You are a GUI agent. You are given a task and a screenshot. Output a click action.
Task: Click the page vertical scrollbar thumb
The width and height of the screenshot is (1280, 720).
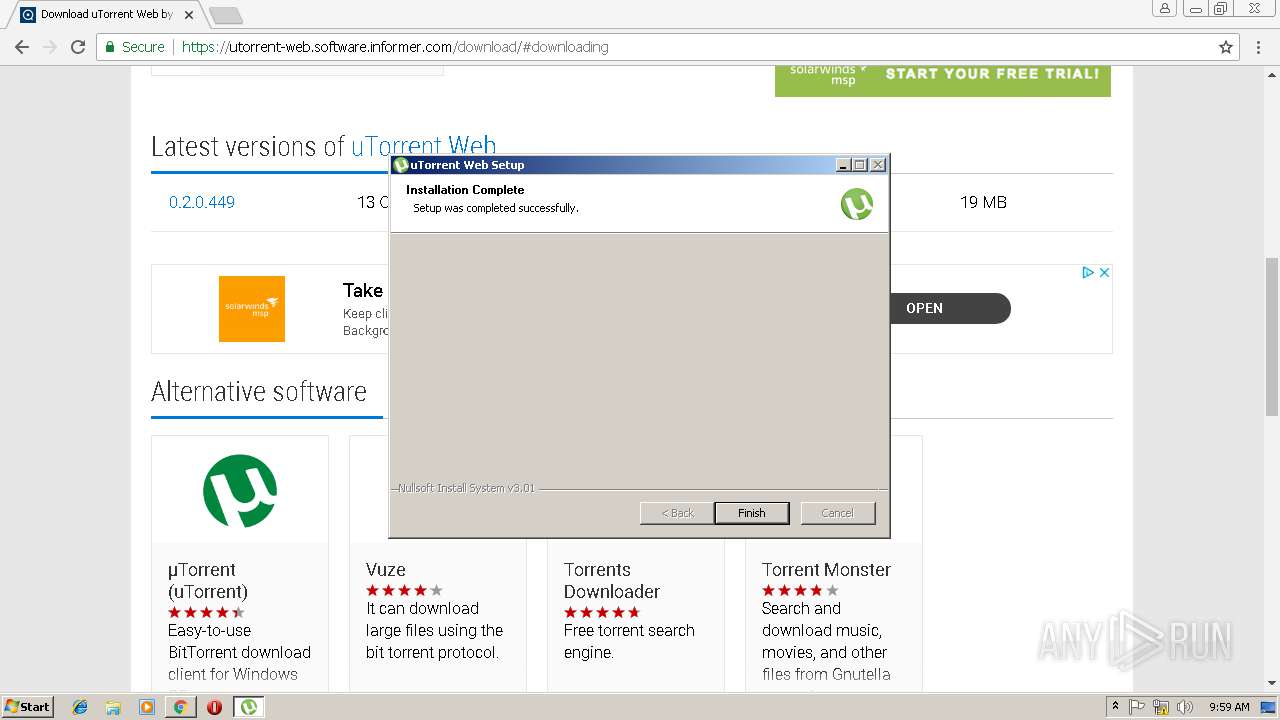click(1272, 335)
